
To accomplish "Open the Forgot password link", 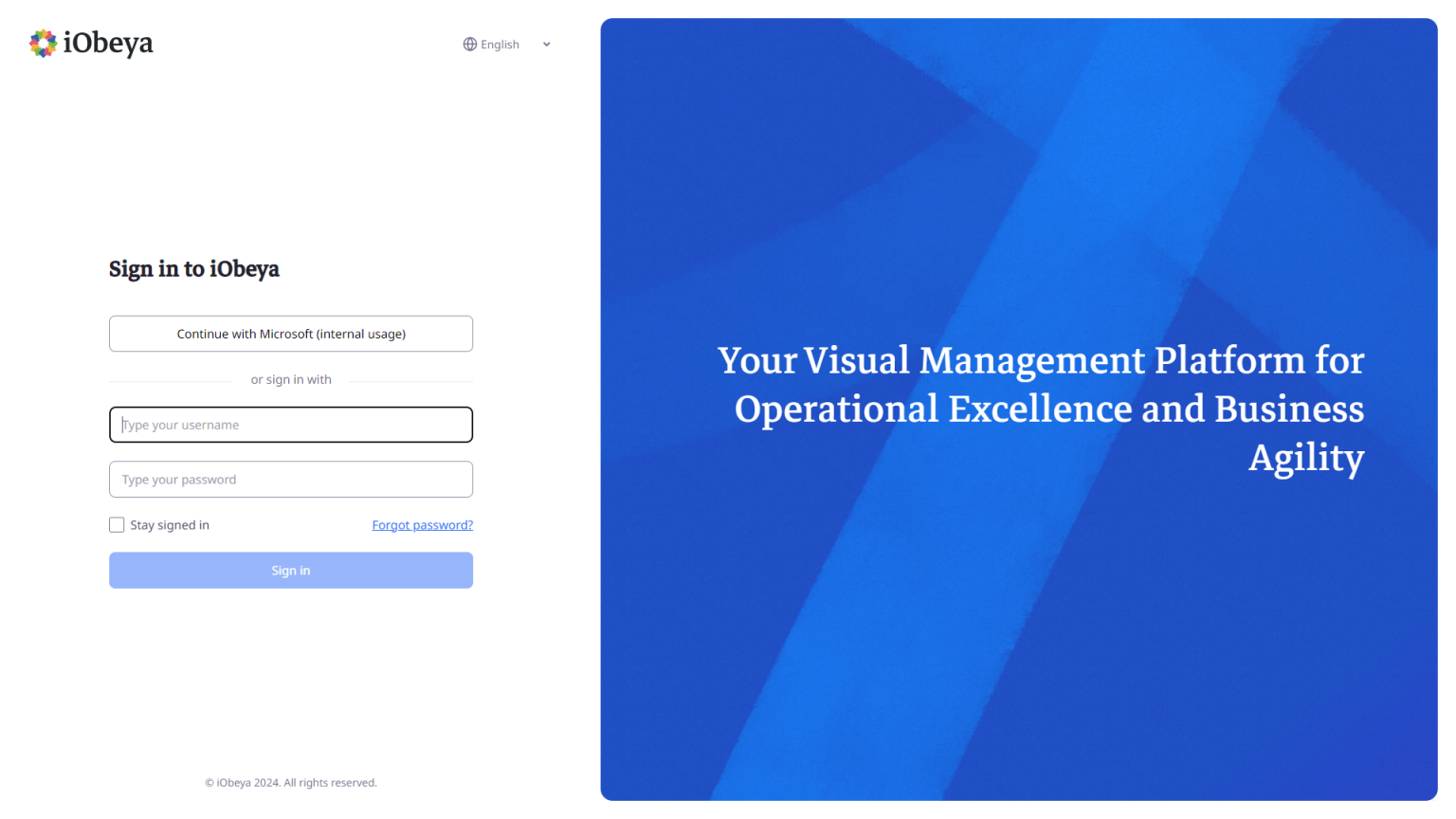I will point(422,525).
